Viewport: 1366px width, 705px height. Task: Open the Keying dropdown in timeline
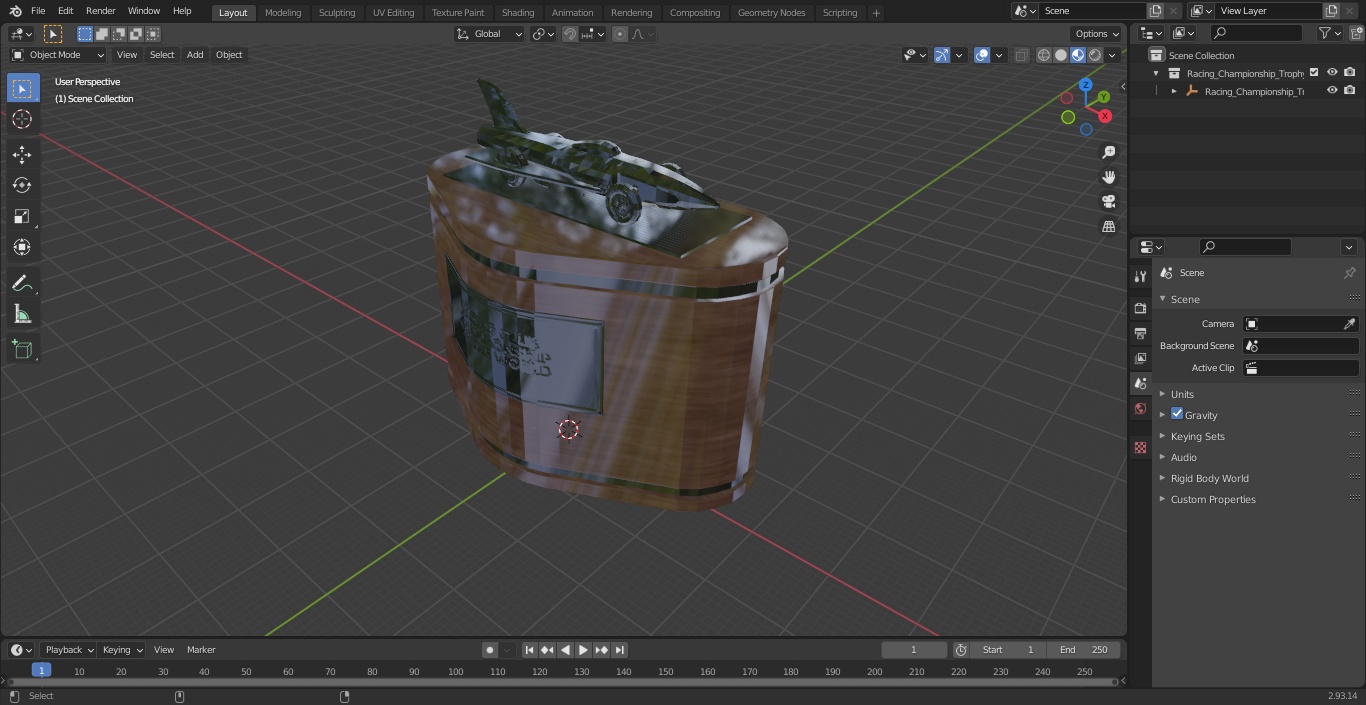[122, 650]
